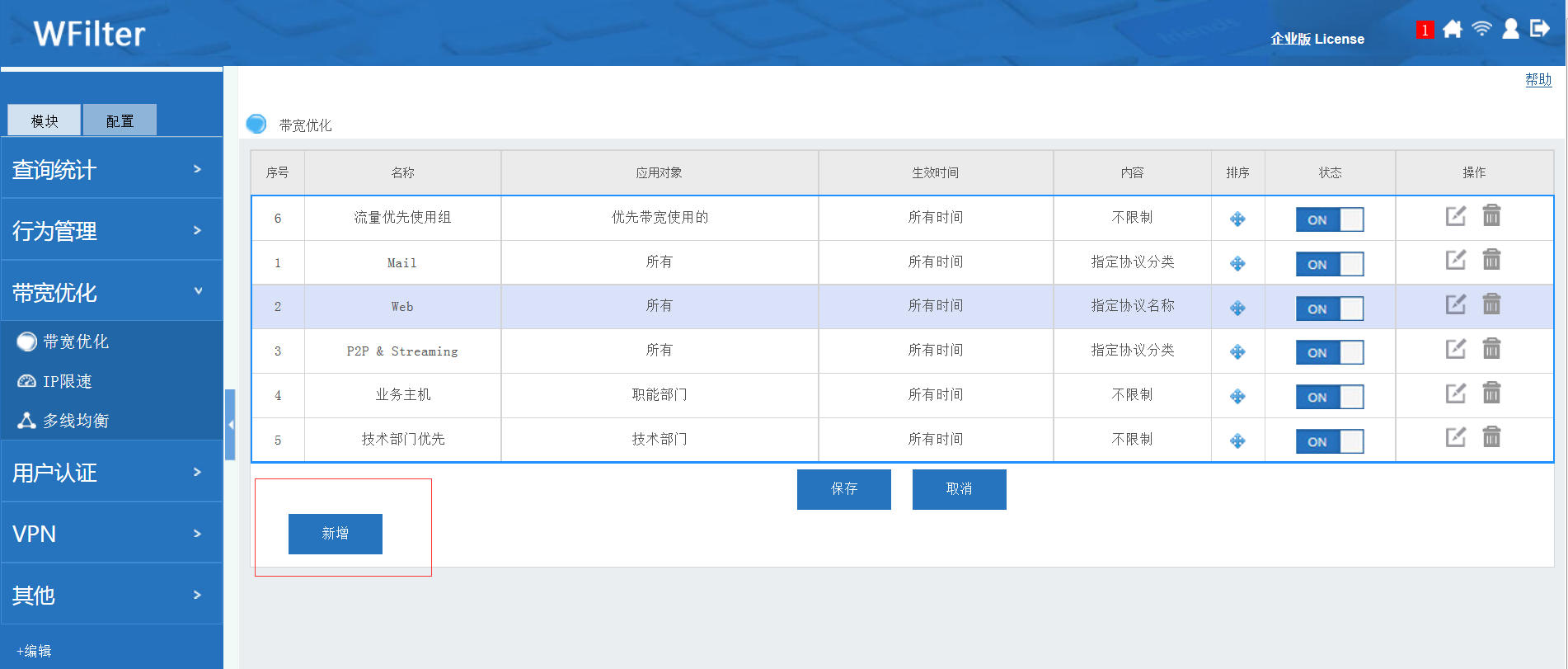Image resolution: width=1568 pixels, height=669 pixels.
Task: Toggle the Web rule status switch
Action: point(1329,309)
